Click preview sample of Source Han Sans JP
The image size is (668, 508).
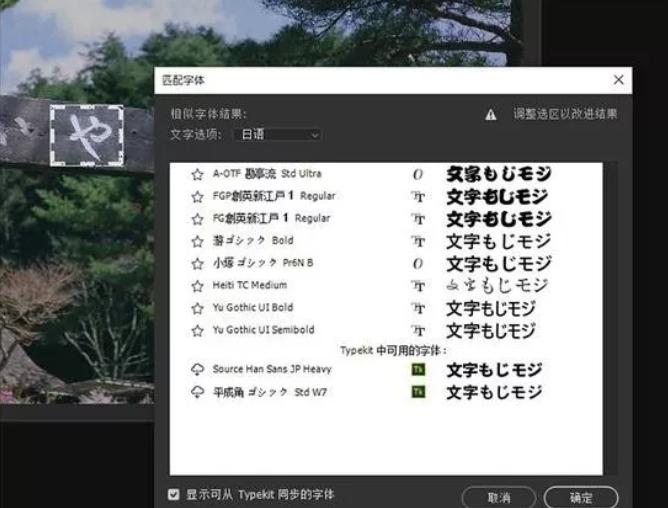click(494, 369)
